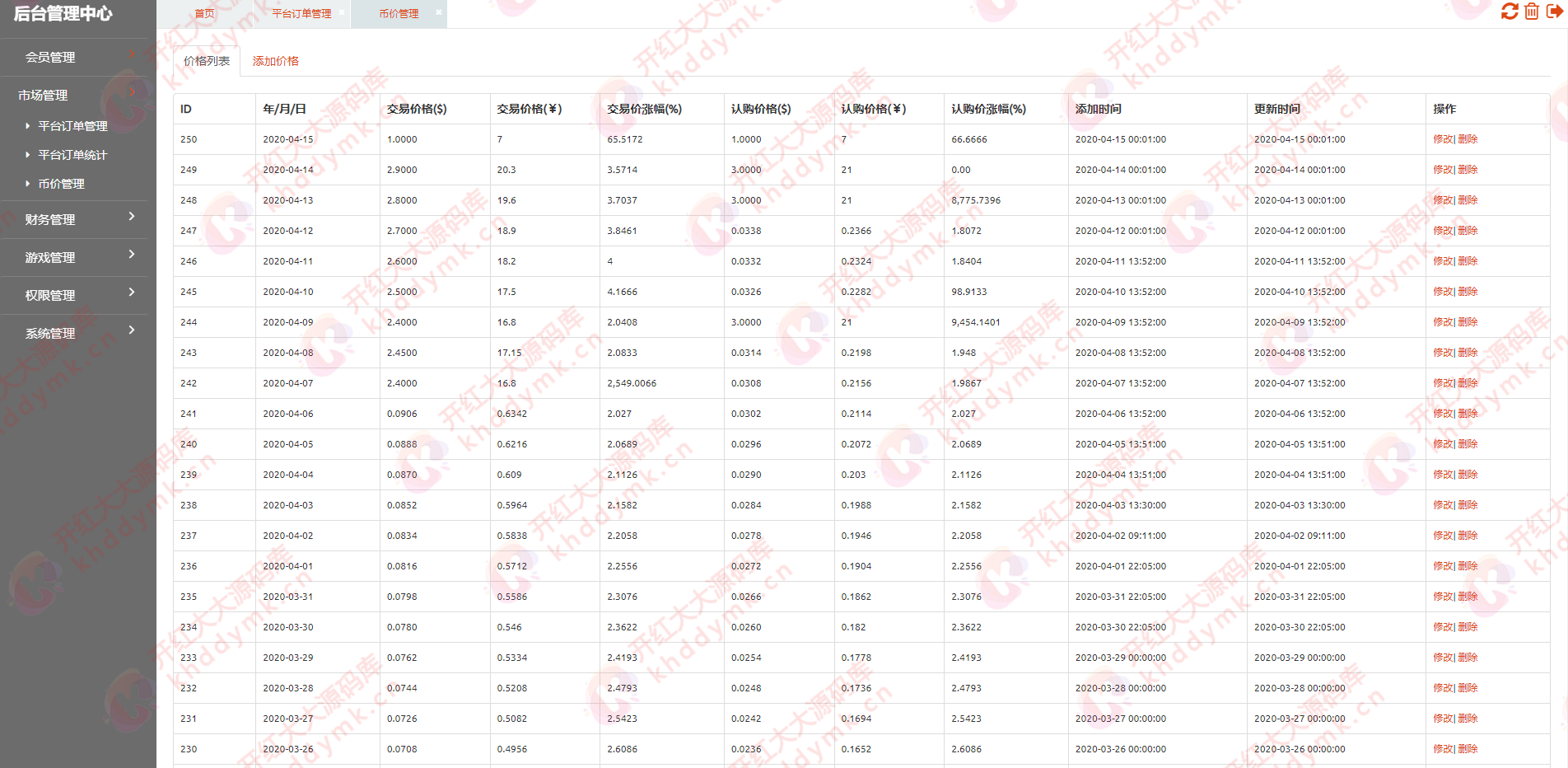1568x768 pixels.
Task: Click the value 9,454.1401
Action: (x=976, y=322)
